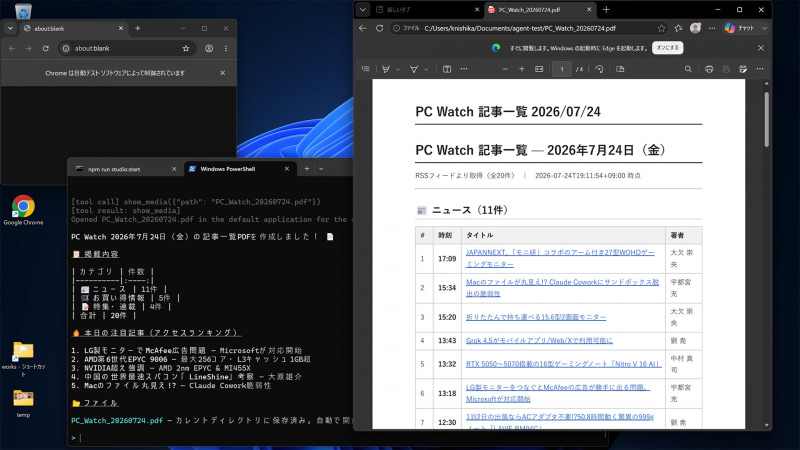800x450 pixels.
Task: Click the file info icon in Edge address bar
Action: (396, 29)
